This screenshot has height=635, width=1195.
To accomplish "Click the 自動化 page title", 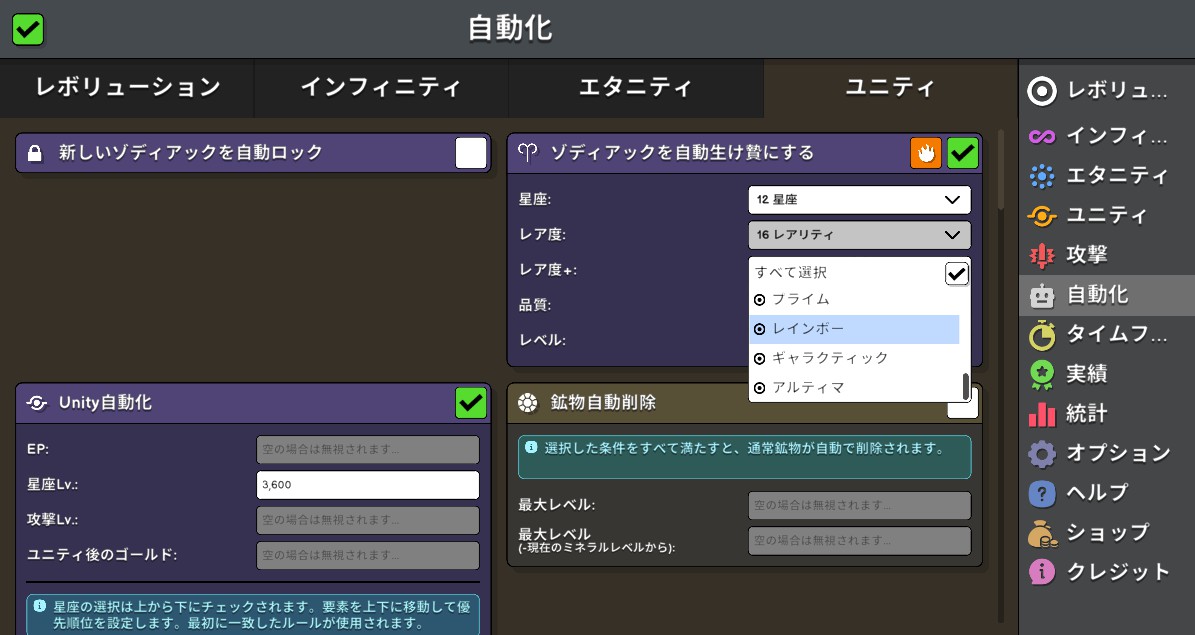I will (x=510, y=29).
